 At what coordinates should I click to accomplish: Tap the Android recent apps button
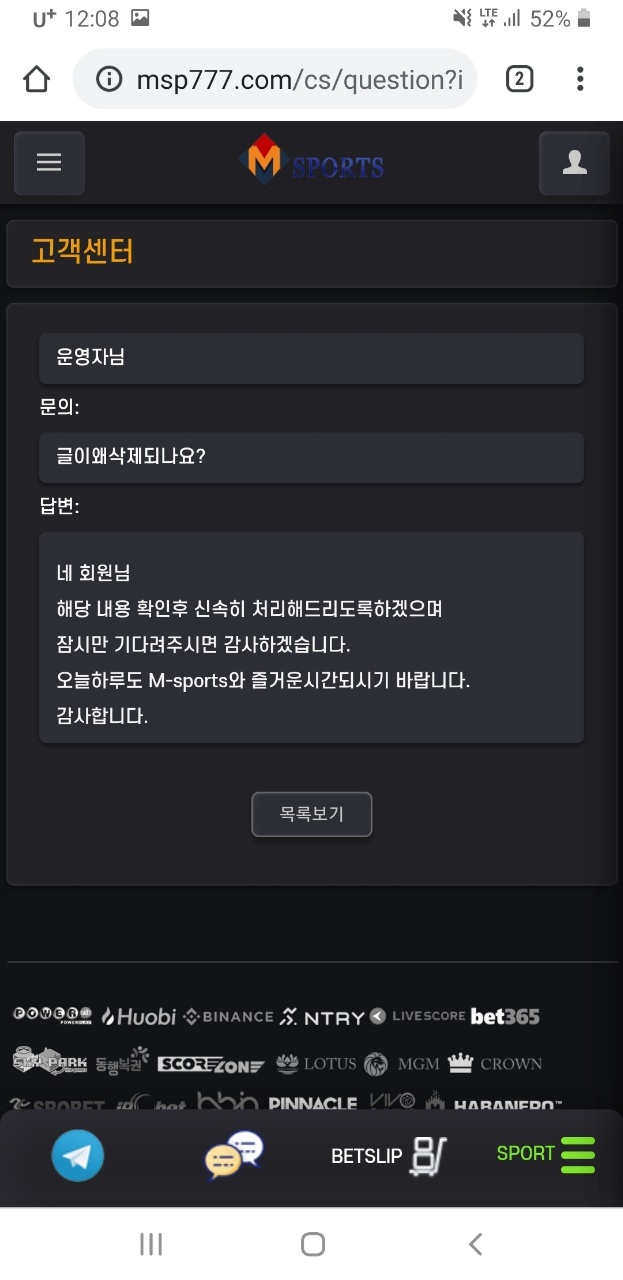(151, 1244)
